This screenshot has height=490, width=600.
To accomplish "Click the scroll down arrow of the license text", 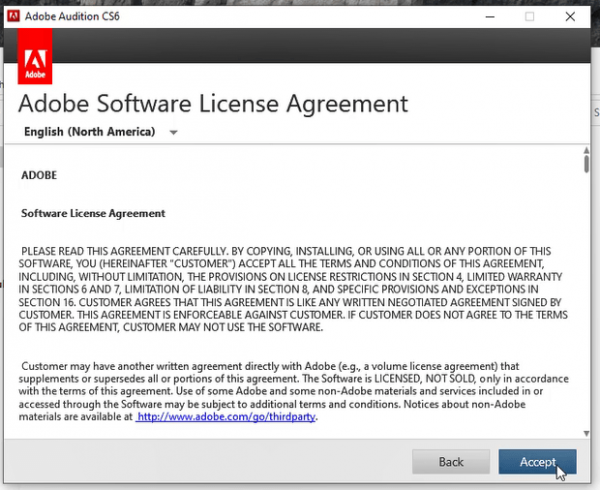I will (x=585, y=433).
